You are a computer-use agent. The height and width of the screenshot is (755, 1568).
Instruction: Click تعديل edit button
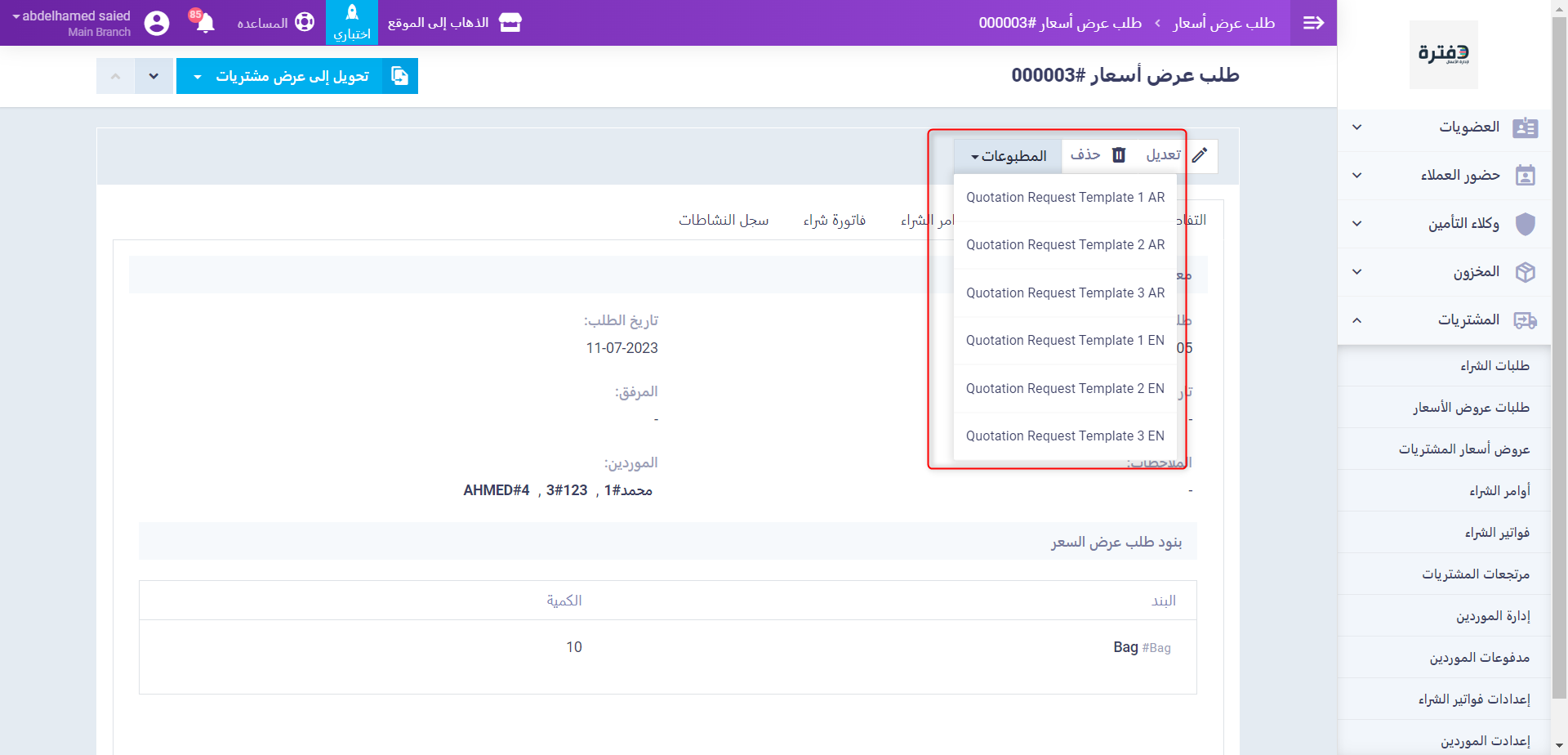click(1177, 155)
